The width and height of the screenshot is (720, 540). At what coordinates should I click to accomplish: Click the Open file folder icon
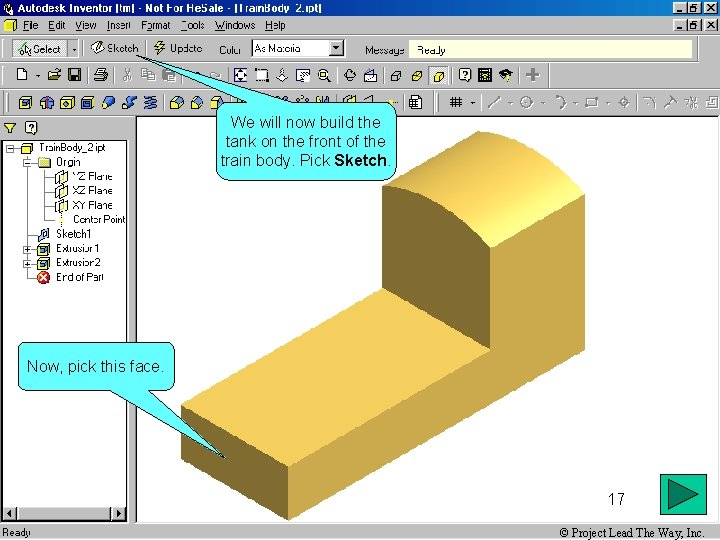coord(55,74)
